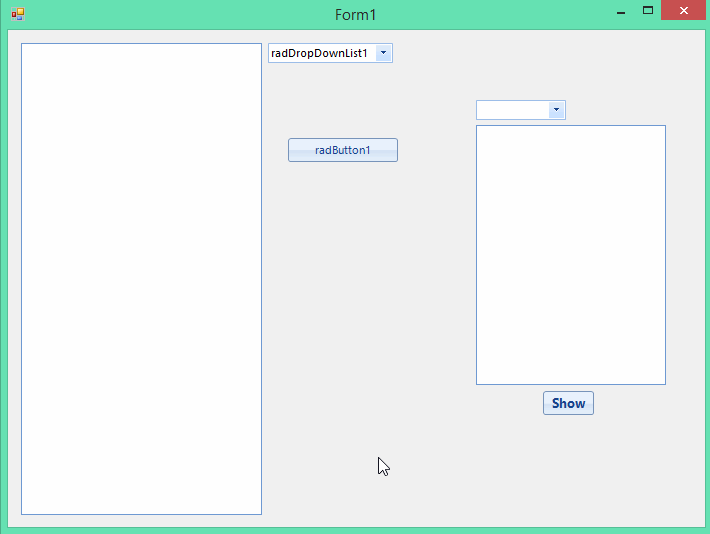Click inside the right list box near its bottom edge
Image resolution: width=710 pixels, height=534 pixels.
pyautogui.click(x=571, y=376)
